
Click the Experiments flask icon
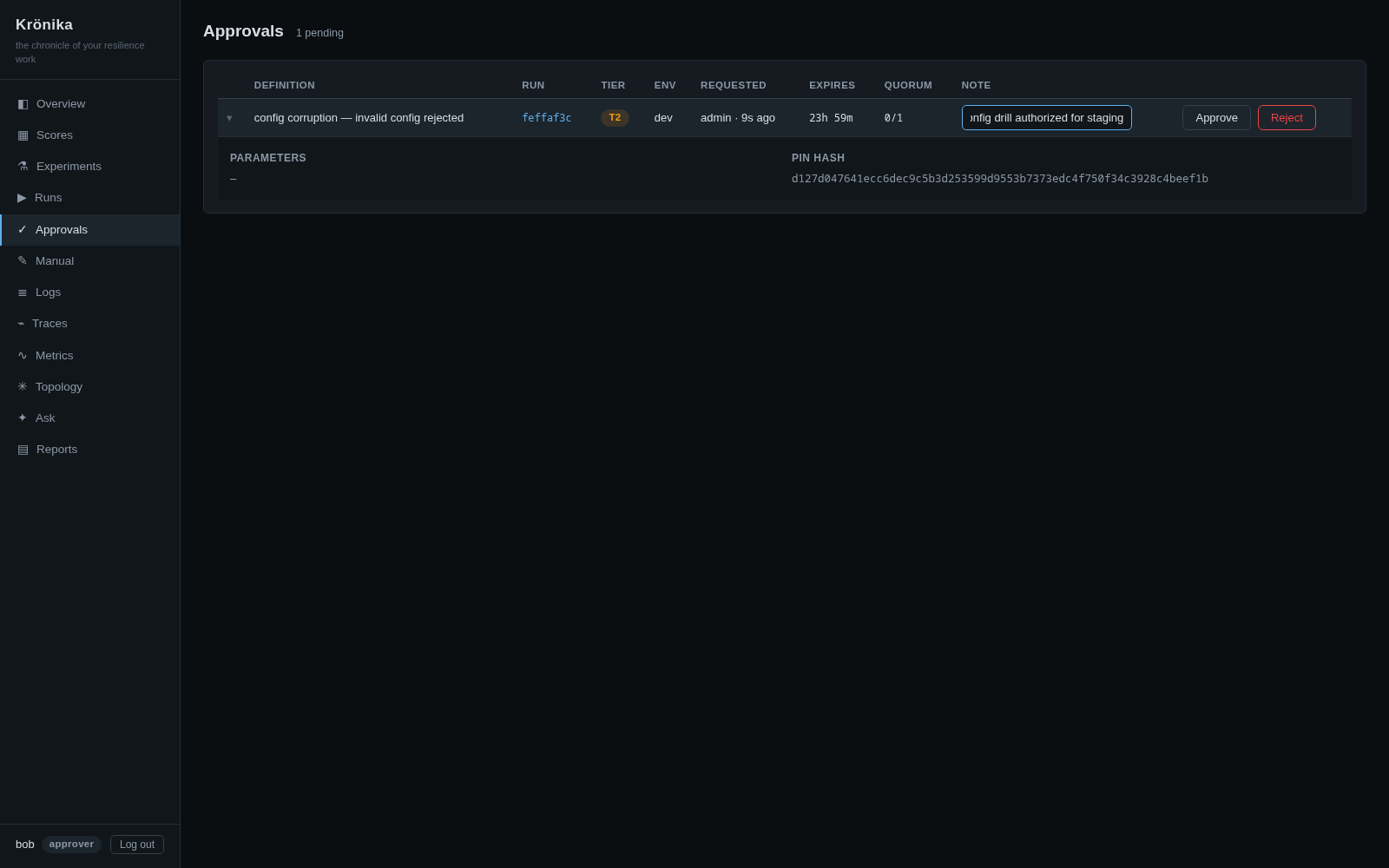click(23, 167)
